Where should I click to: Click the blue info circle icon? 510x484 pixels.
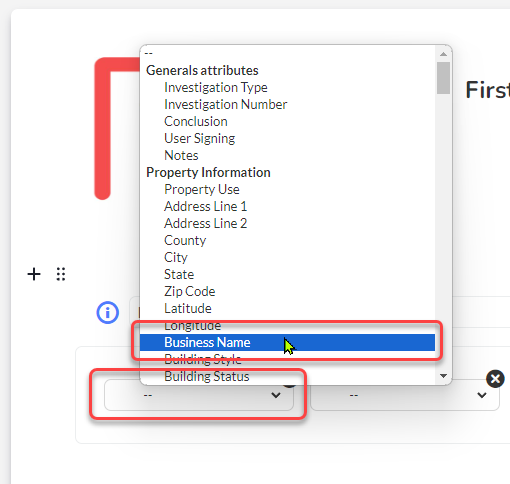click(107, 313)
